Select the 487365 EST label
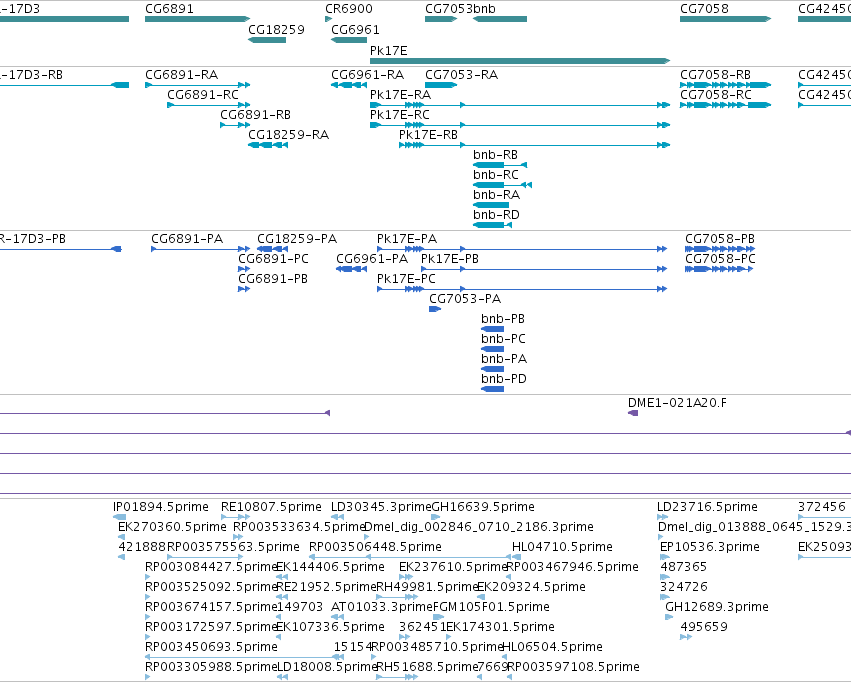 coord(684,568)
